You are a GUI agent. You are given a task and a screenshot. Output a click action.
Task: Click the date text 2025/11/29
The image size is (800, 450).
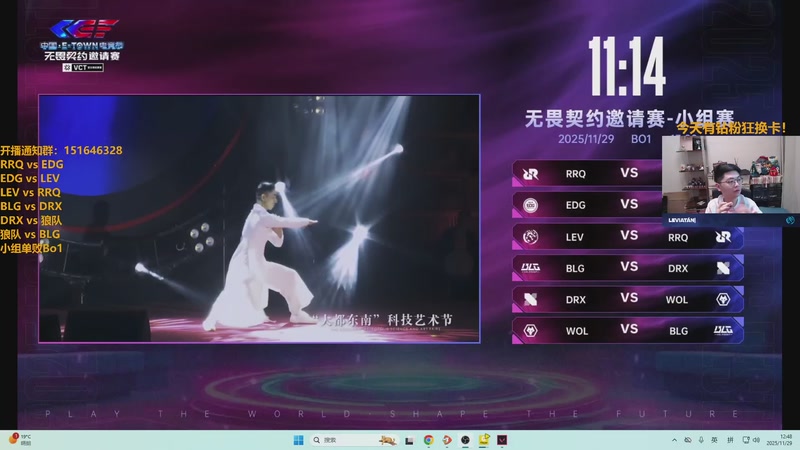point(586,139)
